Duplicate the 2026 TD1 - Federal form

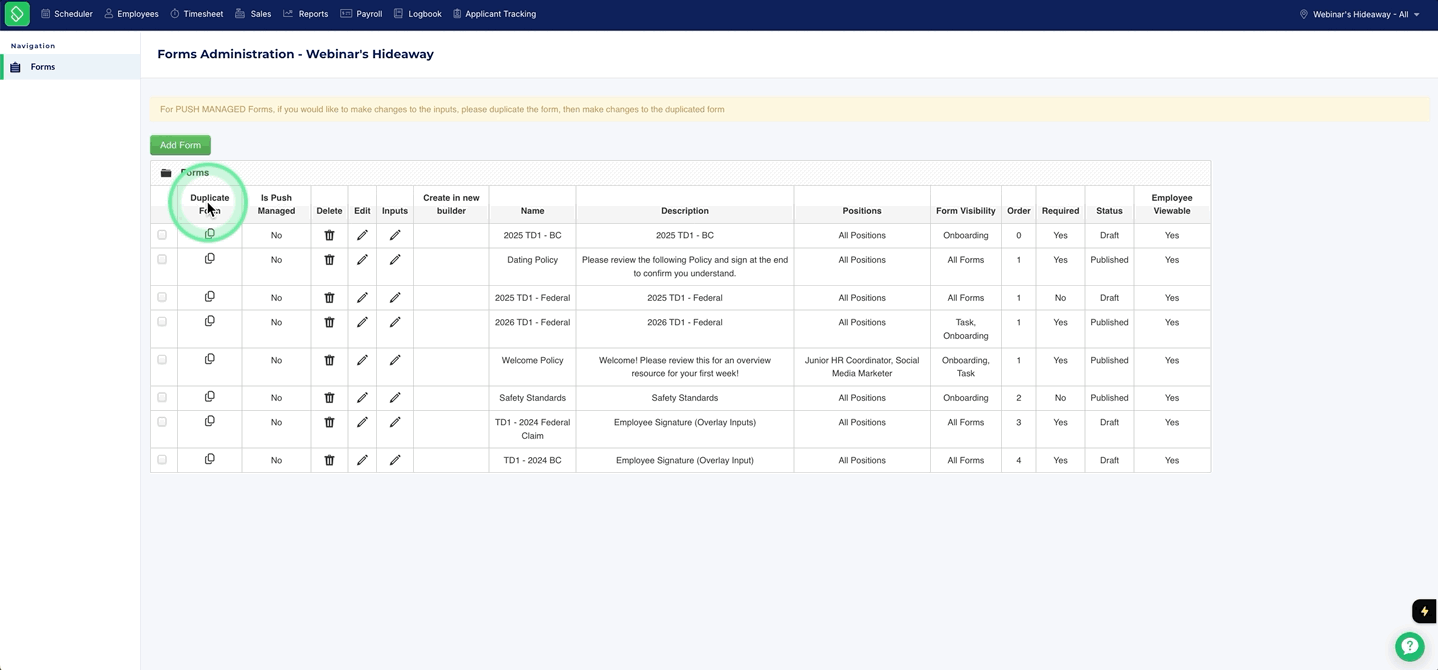pos(209,321)
